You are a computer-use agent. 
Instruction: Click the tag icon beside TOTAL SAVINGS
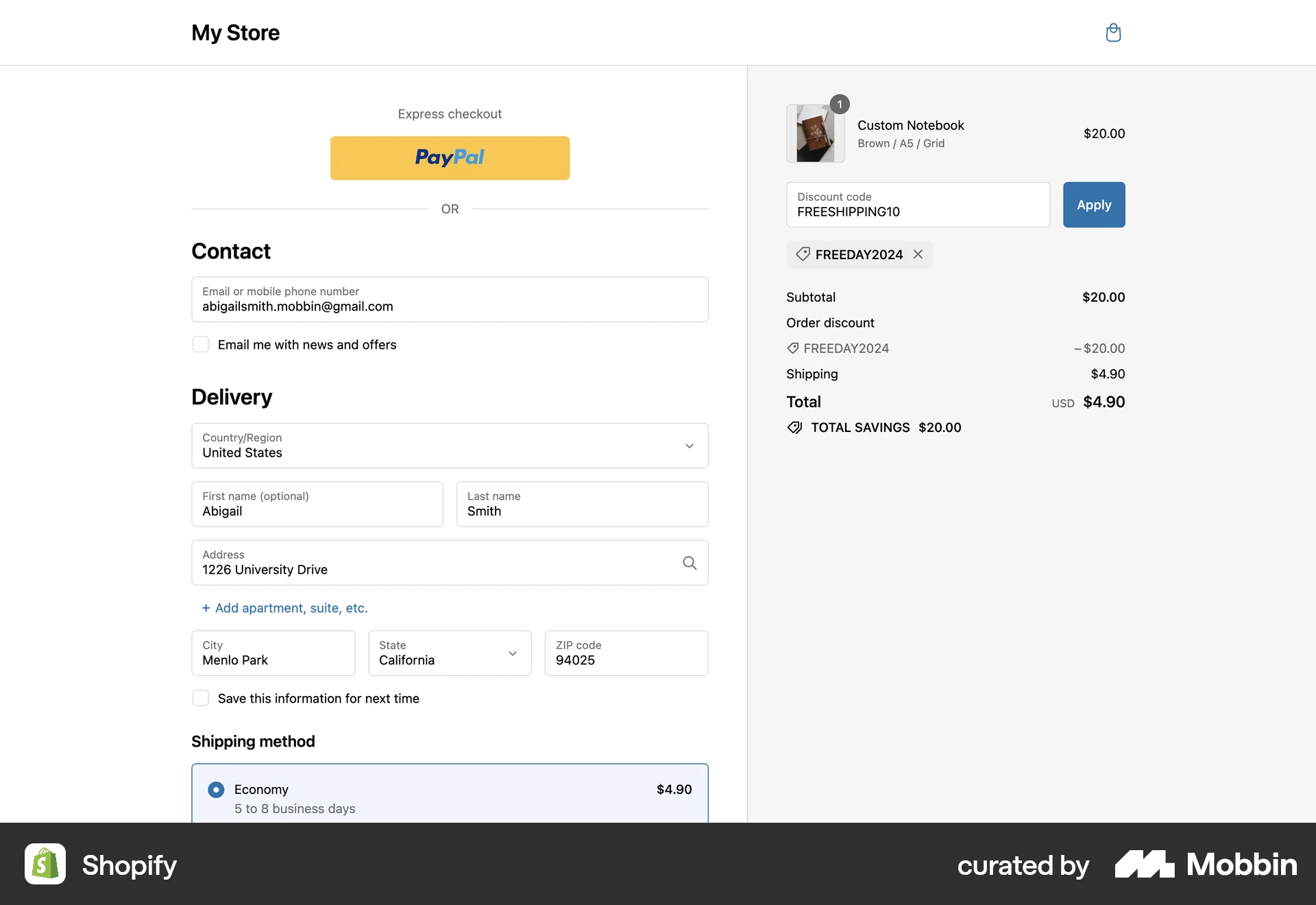click(794, 427)
